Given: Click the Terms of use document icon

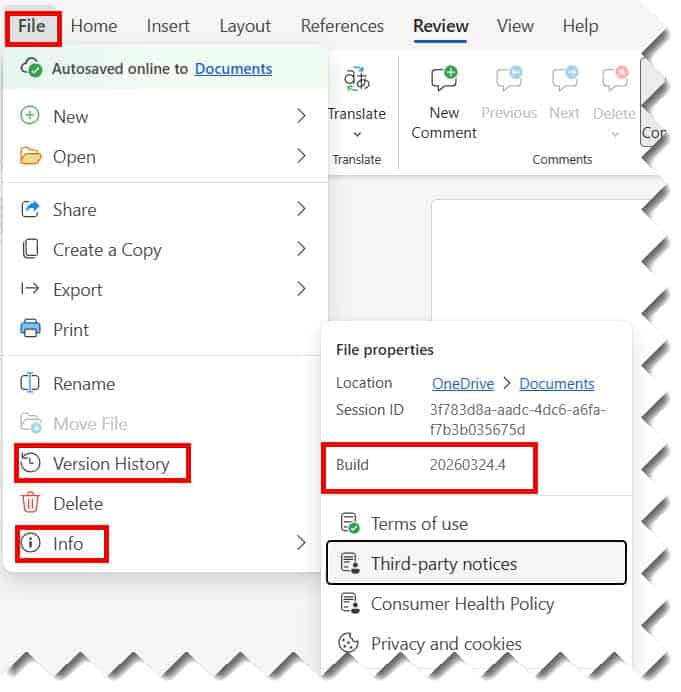Looking at the screenshot, I should tap(350, 523).
